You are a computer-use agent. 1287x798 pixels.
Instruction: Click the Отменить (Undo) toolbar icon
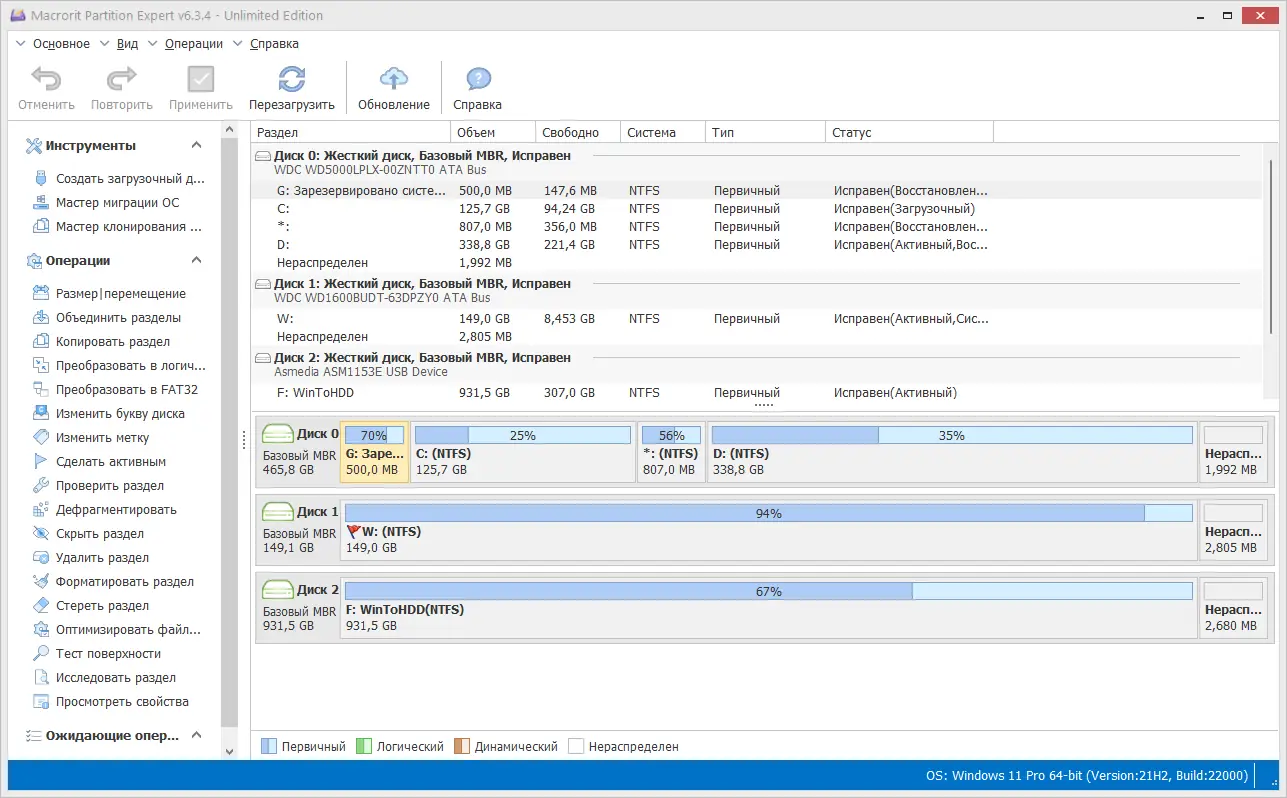point(45,87)
